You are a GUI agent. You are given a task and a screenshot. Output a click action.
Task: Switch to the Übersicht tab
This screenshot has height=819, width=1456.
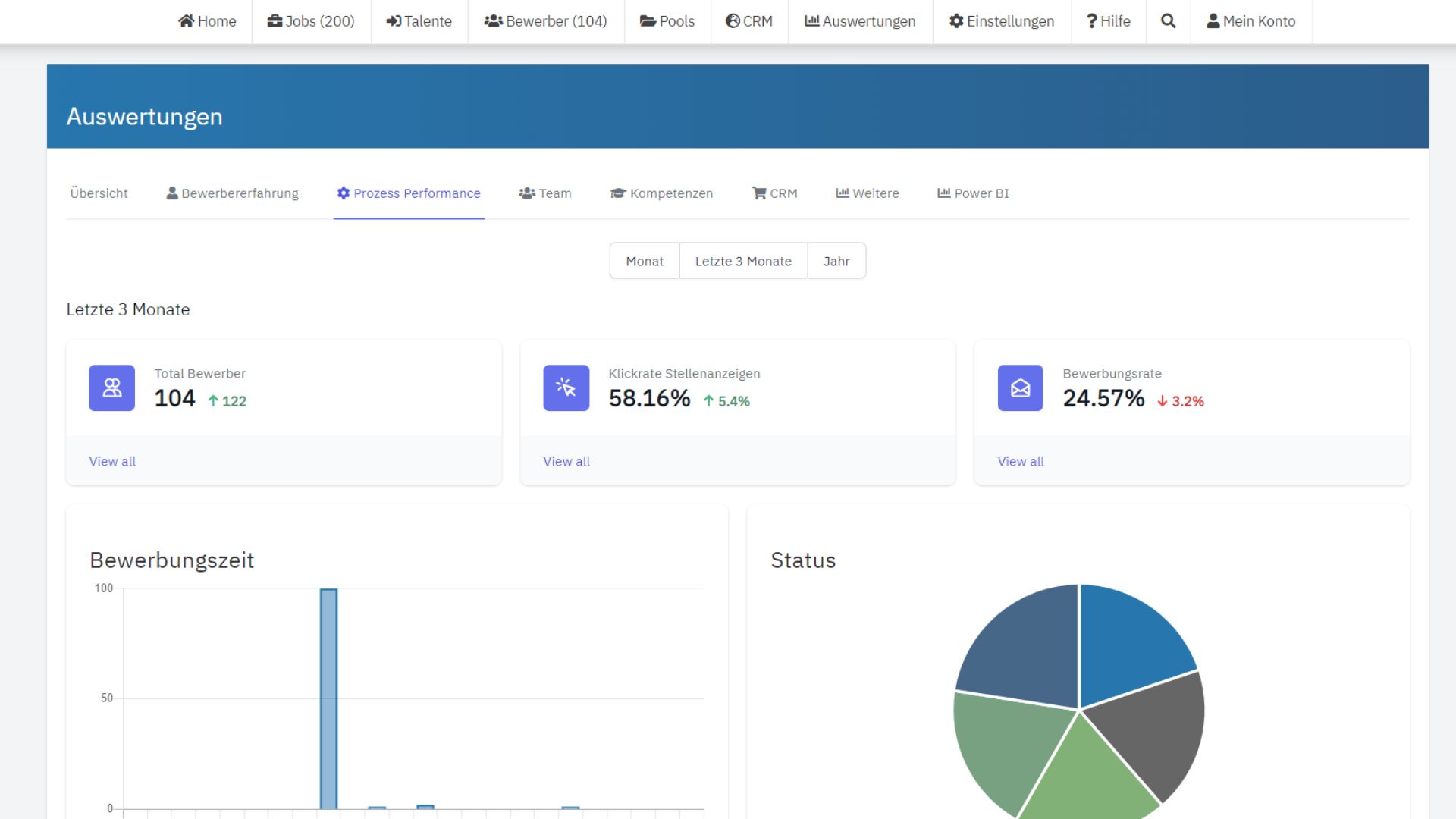click(99, 193)
